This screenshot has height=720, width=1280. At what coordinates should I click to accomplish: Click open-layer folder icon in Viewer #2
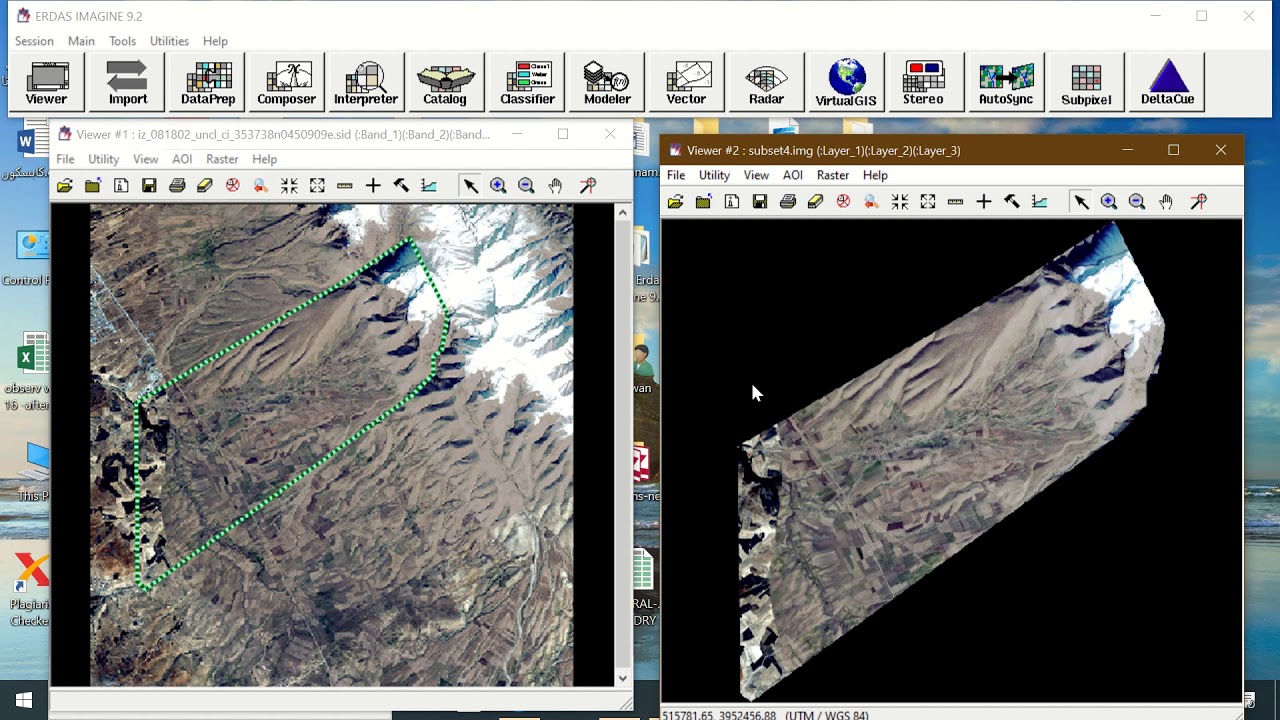[x=676, y=201]
